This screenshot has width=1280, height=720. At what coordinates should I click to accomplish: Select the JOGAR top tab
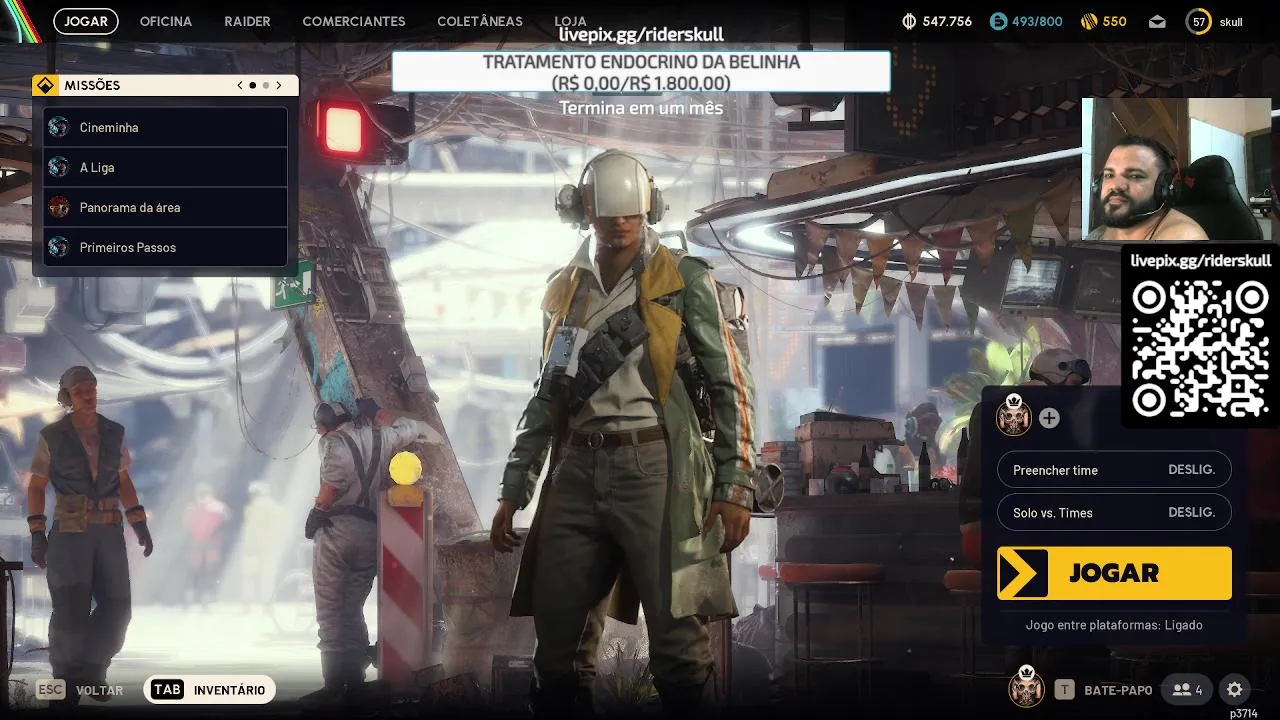tap(86, 21)
